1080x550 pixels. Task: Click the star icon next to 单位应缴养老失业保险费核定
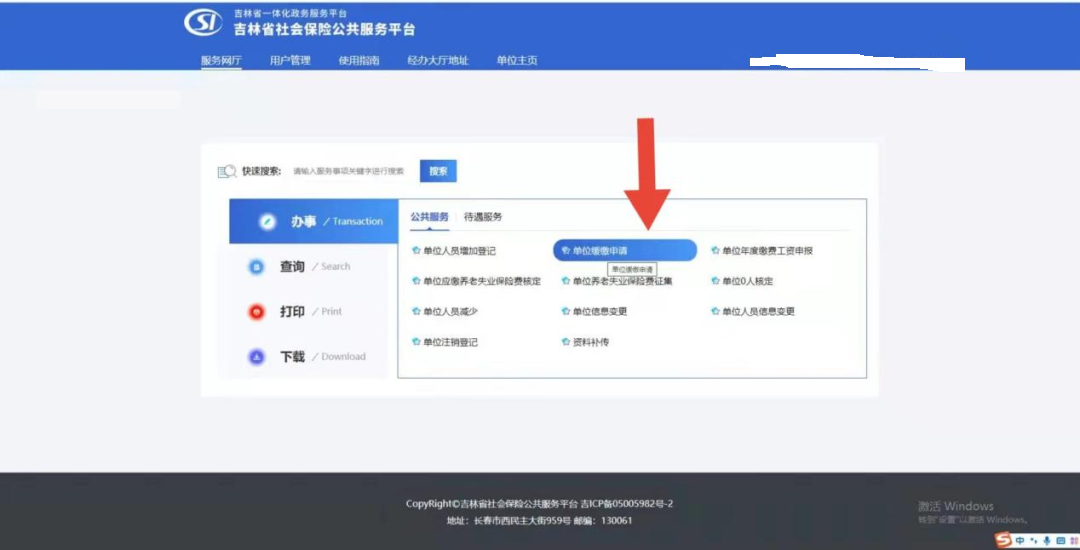(x=416, y=282)
